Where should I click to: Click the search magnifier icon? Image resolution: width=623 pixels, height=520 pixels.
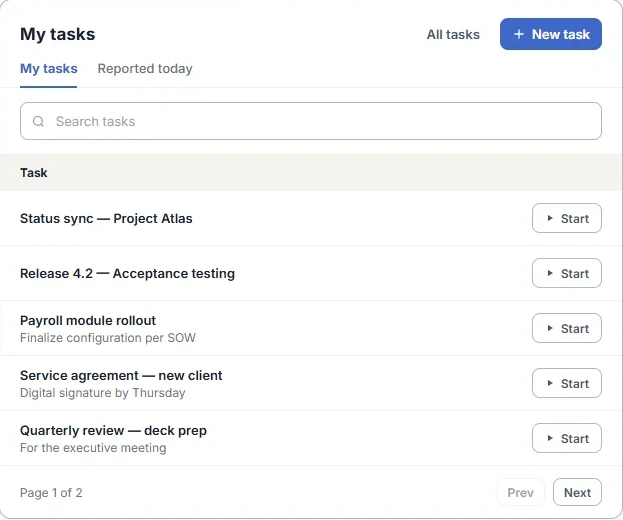point(38,121)
